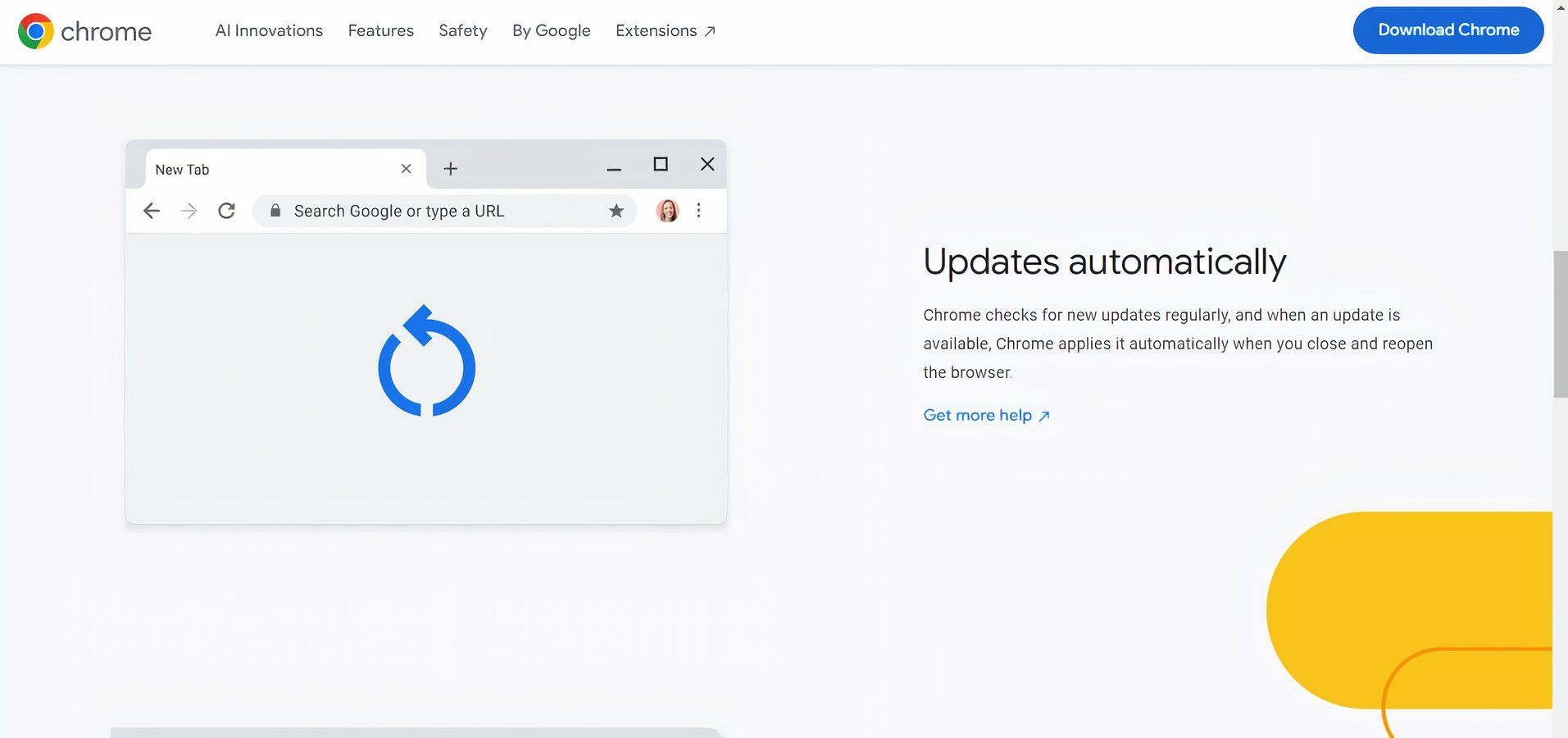Click the Download Chrome button
The image size is (1568, 738).
click(1448, 30)
